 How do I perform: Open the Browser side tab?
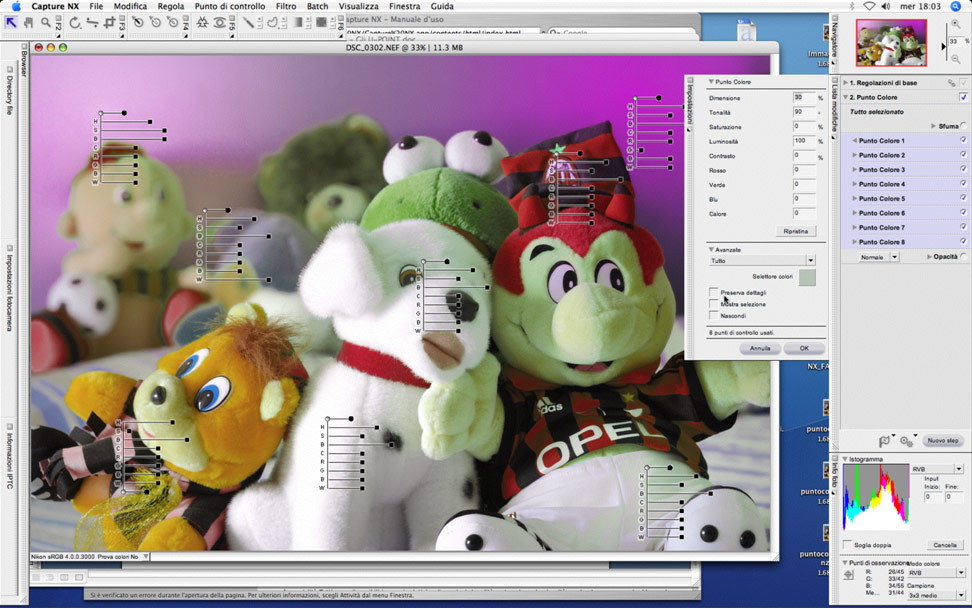pos(24,61)
